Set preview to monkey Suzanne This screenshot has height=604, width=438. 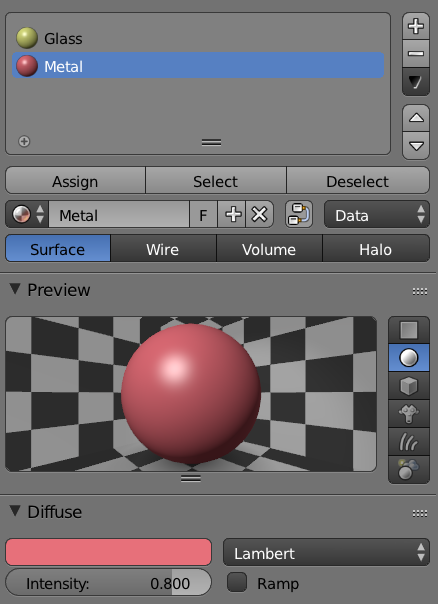pos(409,414)
